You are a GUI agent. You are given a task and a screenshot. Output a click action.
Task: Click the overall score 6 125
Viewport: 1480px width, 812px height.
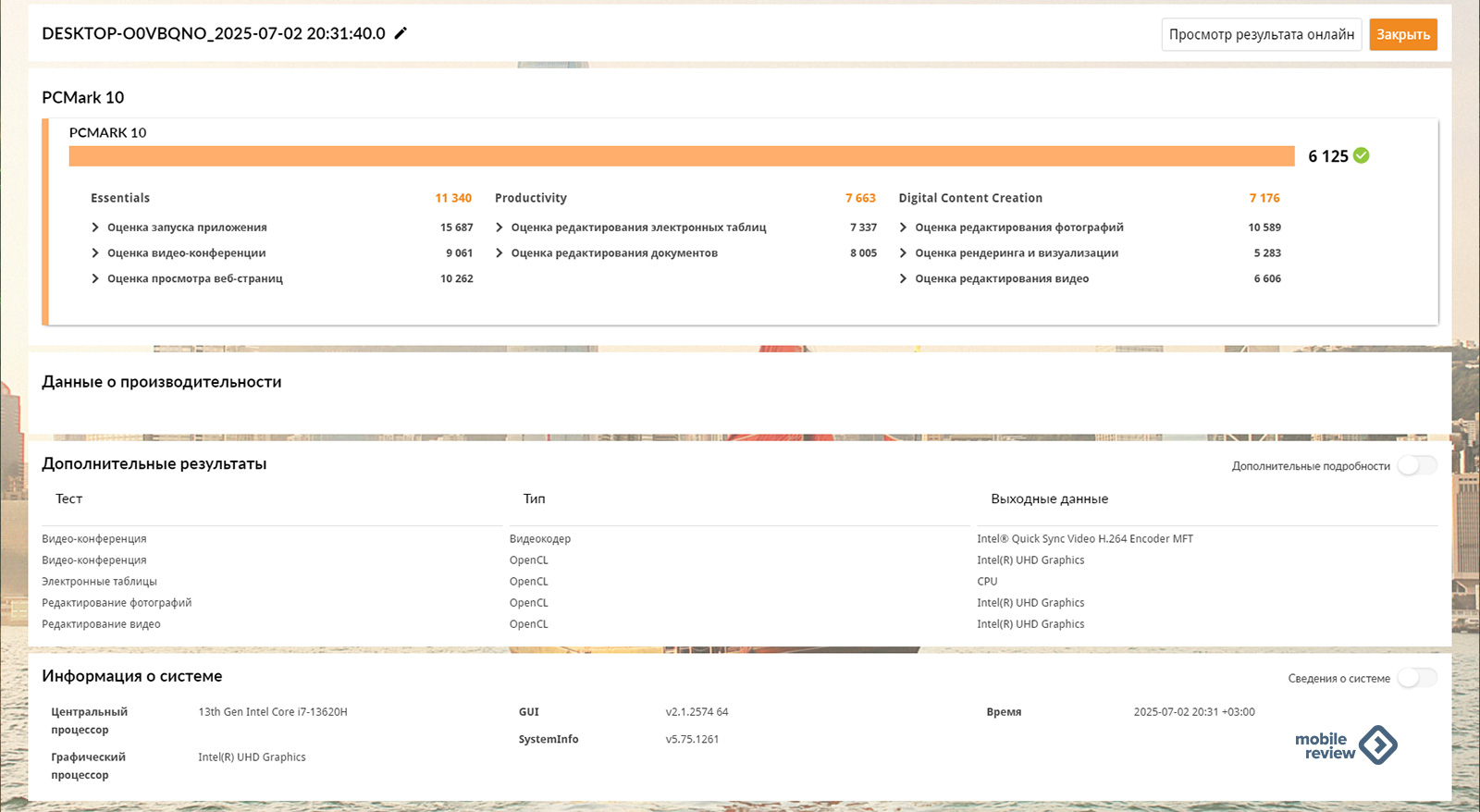coord(1327,156)
